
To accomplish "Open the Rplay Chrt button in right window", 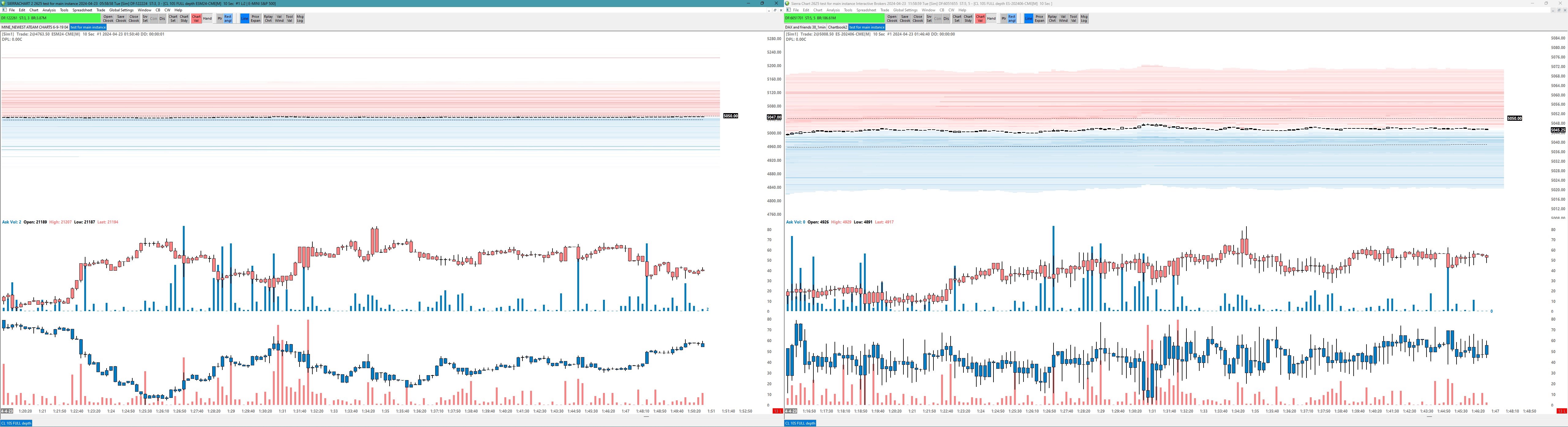I will pos(1052,19).
